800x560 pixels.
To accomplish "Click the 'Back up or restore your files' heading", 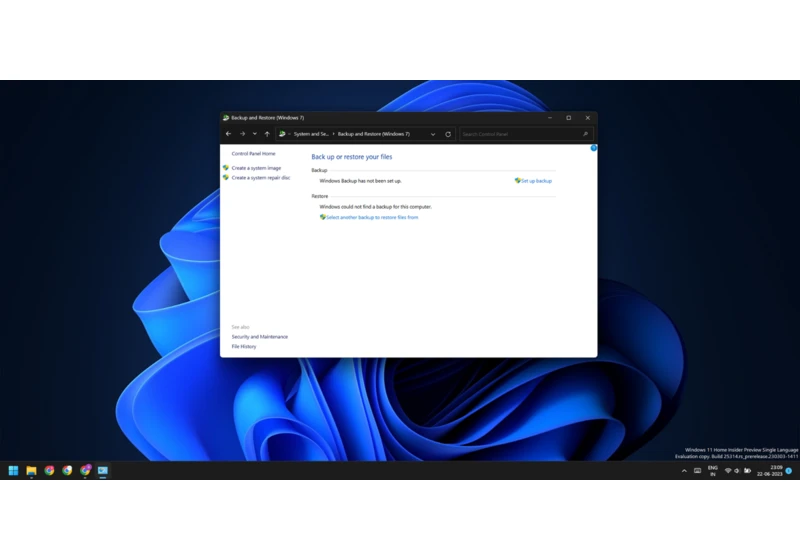I will tap(352, 157).
